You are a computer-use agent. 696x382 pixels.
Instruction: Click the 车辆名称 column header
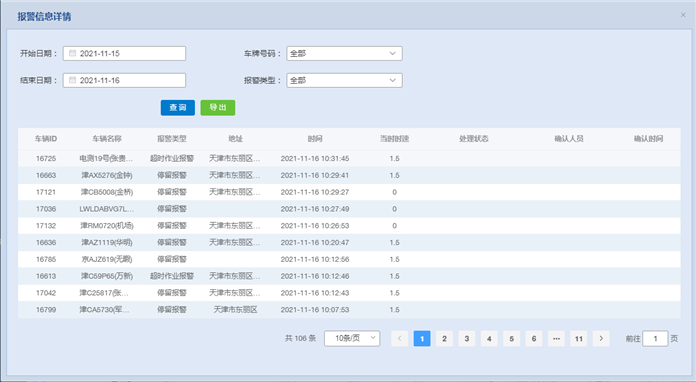point(107,139)
